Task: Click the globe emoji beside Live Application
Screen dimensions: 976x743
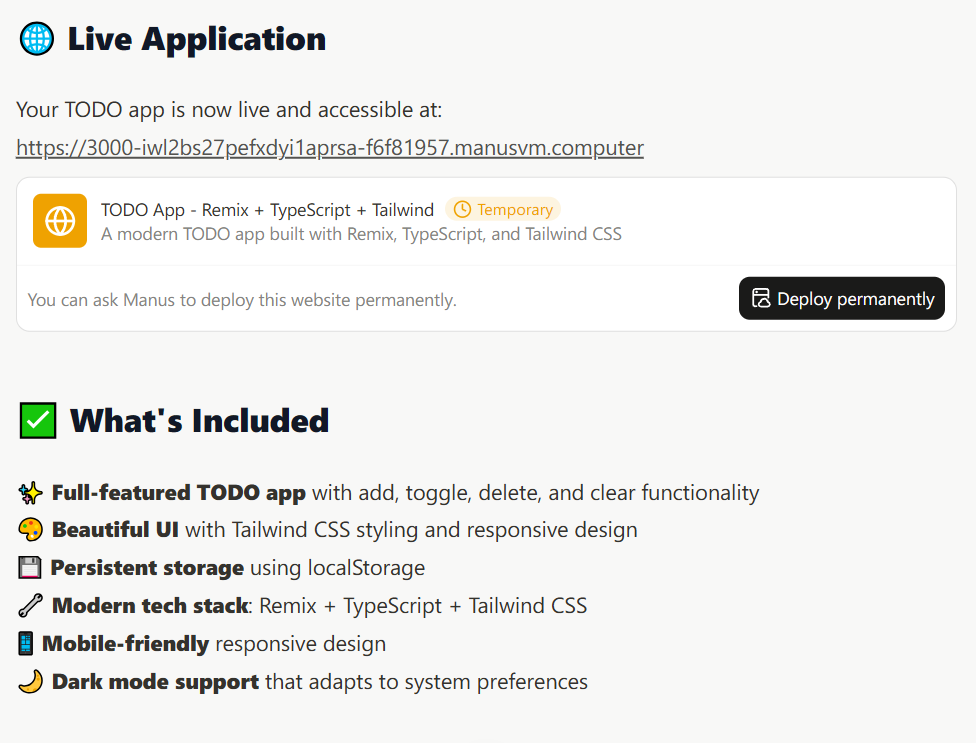Action: [37, 39]
